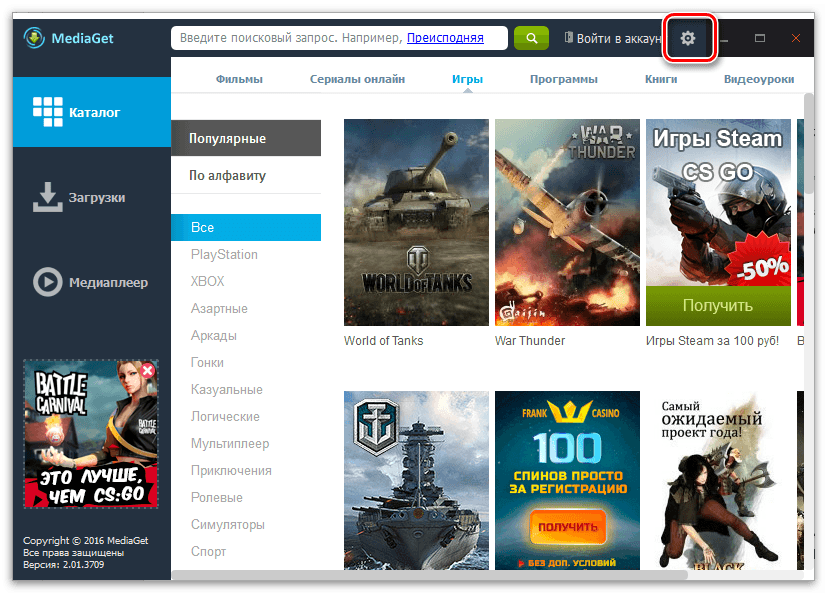Click the Игры Steam за 100 руб! title
Image resolution: width=827 pixels, height=593 pixels.
coord(712,341)
